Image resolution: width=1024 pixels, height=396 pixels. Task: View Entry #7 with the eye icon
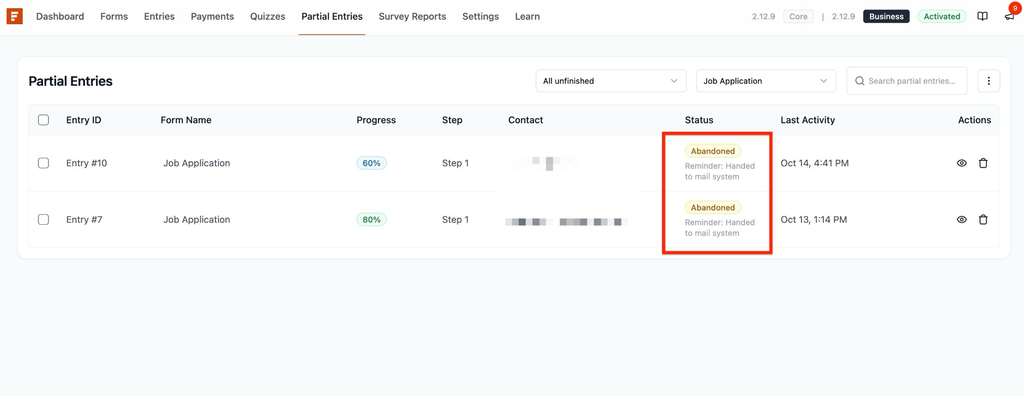pos(961,220)
